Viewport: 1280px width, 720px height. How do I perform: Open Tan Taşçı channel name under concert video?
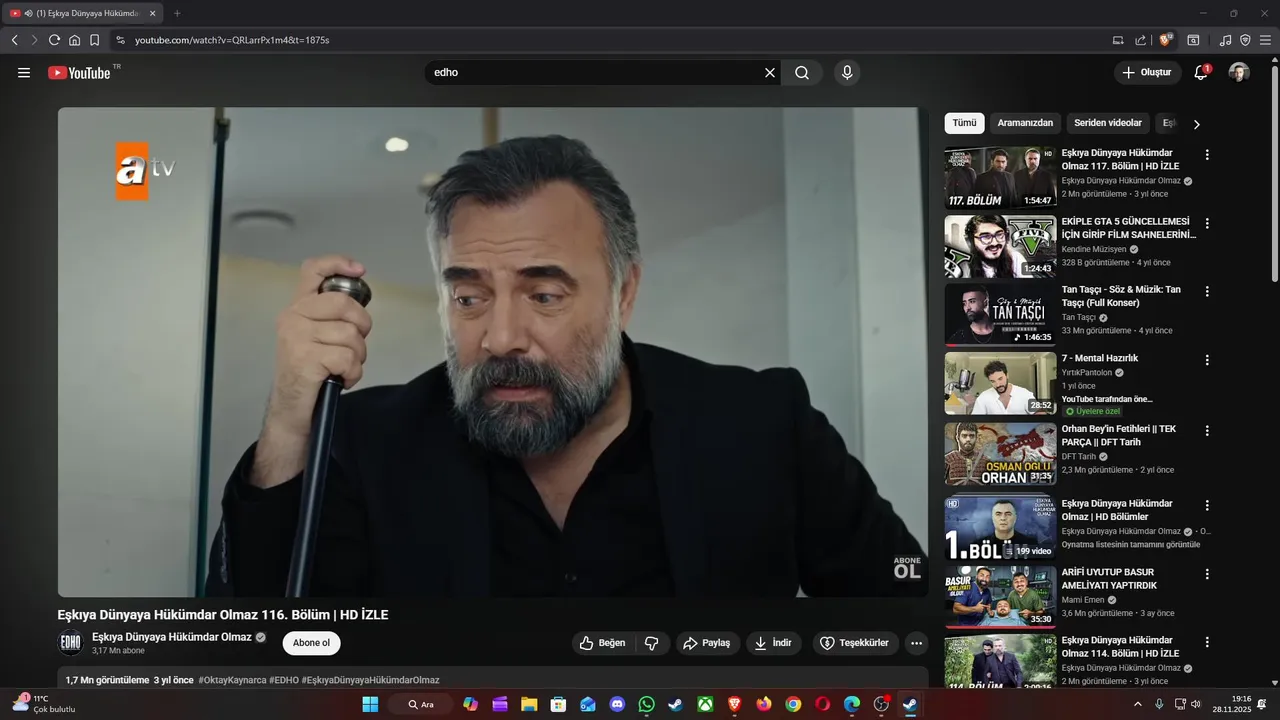point(1079,317)
